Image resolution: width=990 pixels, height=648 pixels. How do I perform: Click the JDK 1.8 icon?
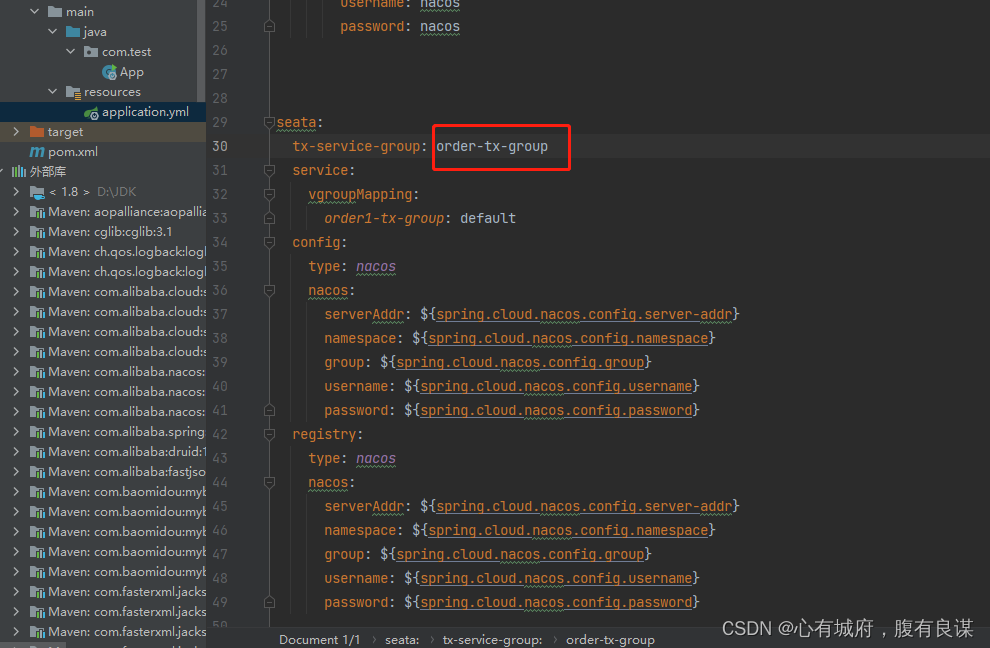(x=37, y=192)
